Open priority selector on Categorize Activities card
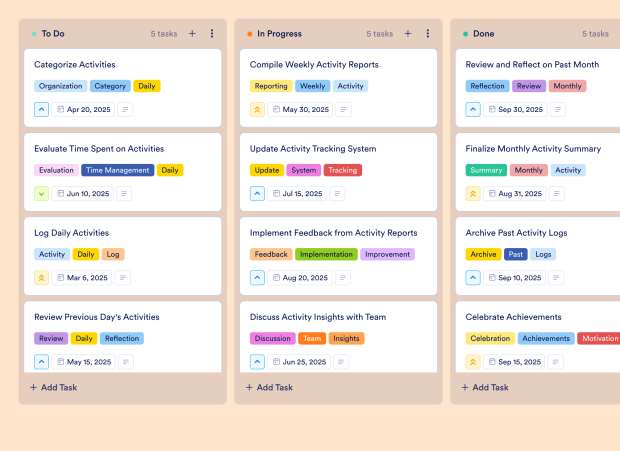Screen dimensions: 620x451 (x=42, y=110)
